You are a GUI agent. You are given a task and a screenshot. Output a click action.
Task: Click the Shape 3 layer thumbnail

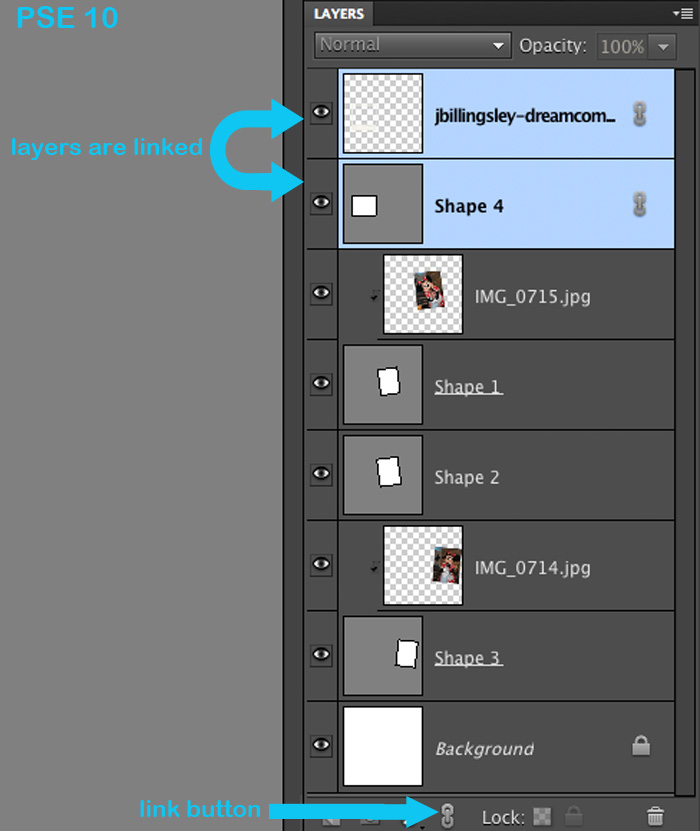coord(383,656)
